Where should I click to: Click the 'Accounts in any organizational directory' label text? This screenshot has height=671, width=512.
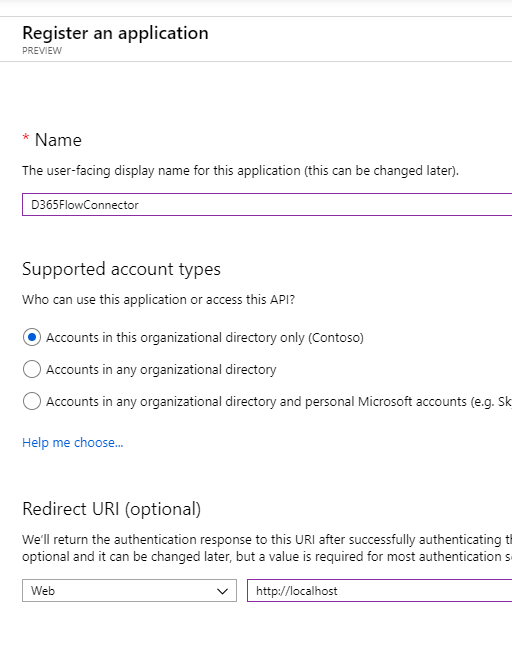[x=161, y=369]
